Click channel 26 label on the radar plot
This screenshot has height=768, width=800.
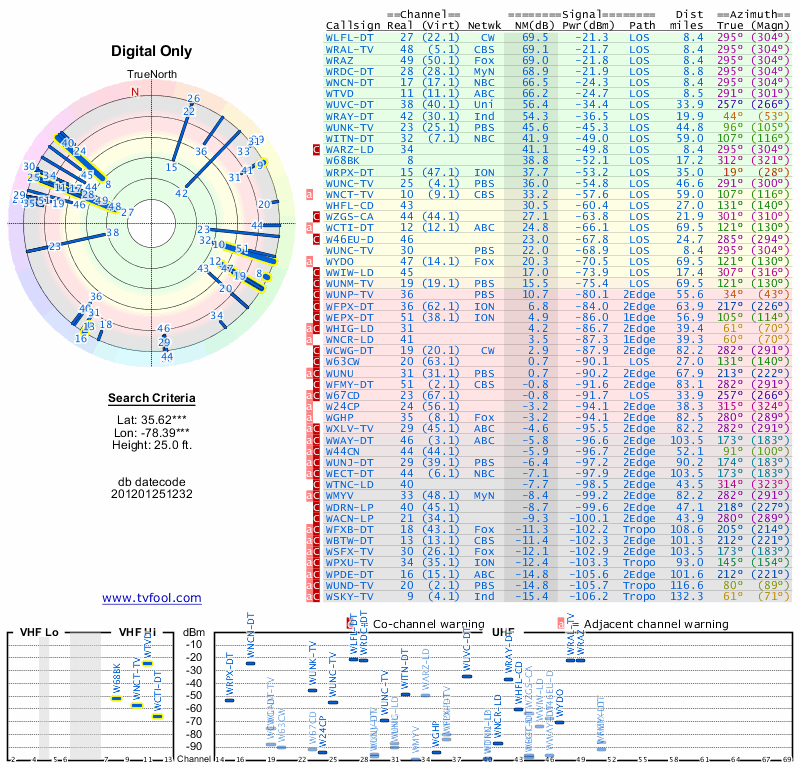(x=193, y=98)
